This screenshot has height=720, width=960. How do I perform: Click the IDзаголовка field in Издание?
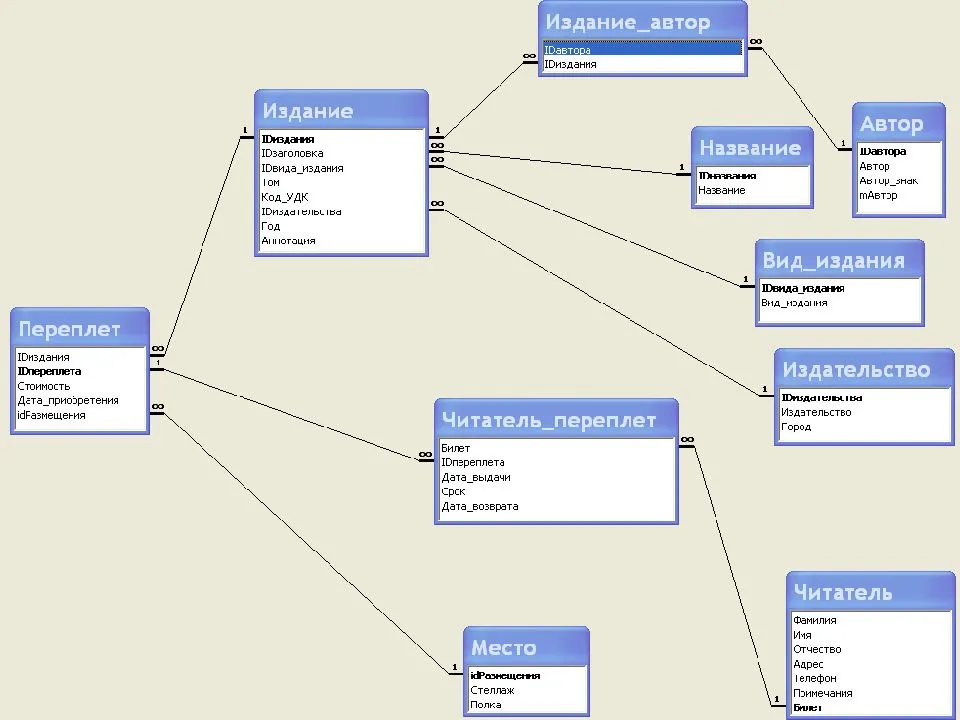click(x=342, y=154)
